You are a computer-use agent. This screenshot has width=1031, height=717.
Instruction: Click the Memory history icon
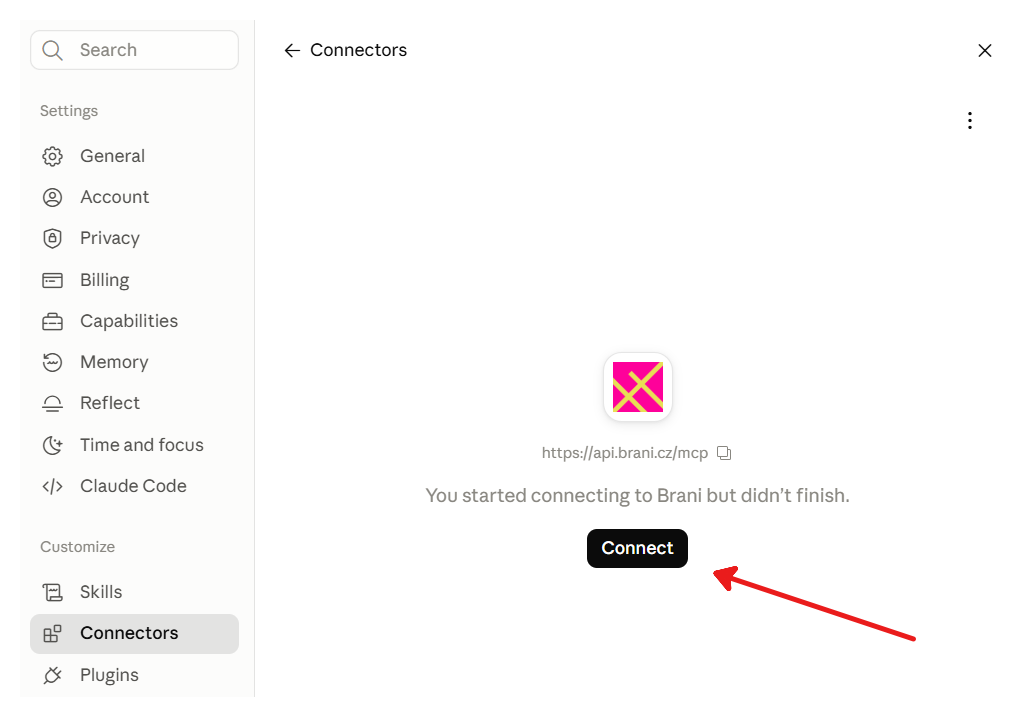click(53, 362)
